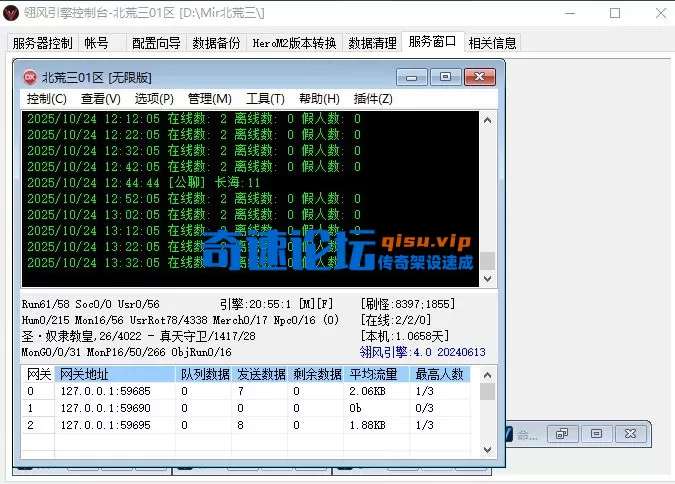Minimize the 北荒三01区 inner window

point(412,78)
